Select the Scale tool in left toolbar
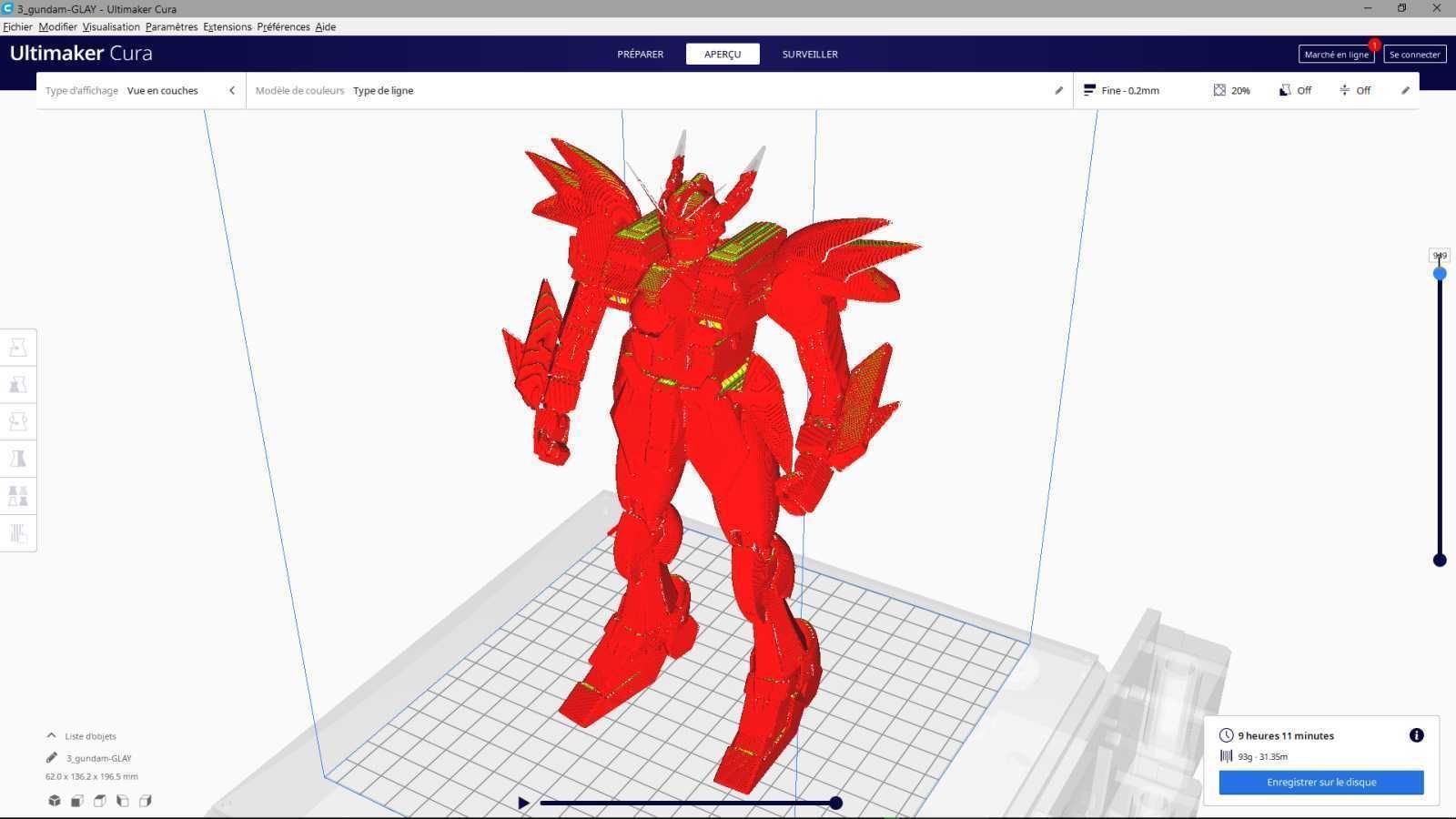The image size is (1456, 819). pyautogui.click(x=18, y=385)
